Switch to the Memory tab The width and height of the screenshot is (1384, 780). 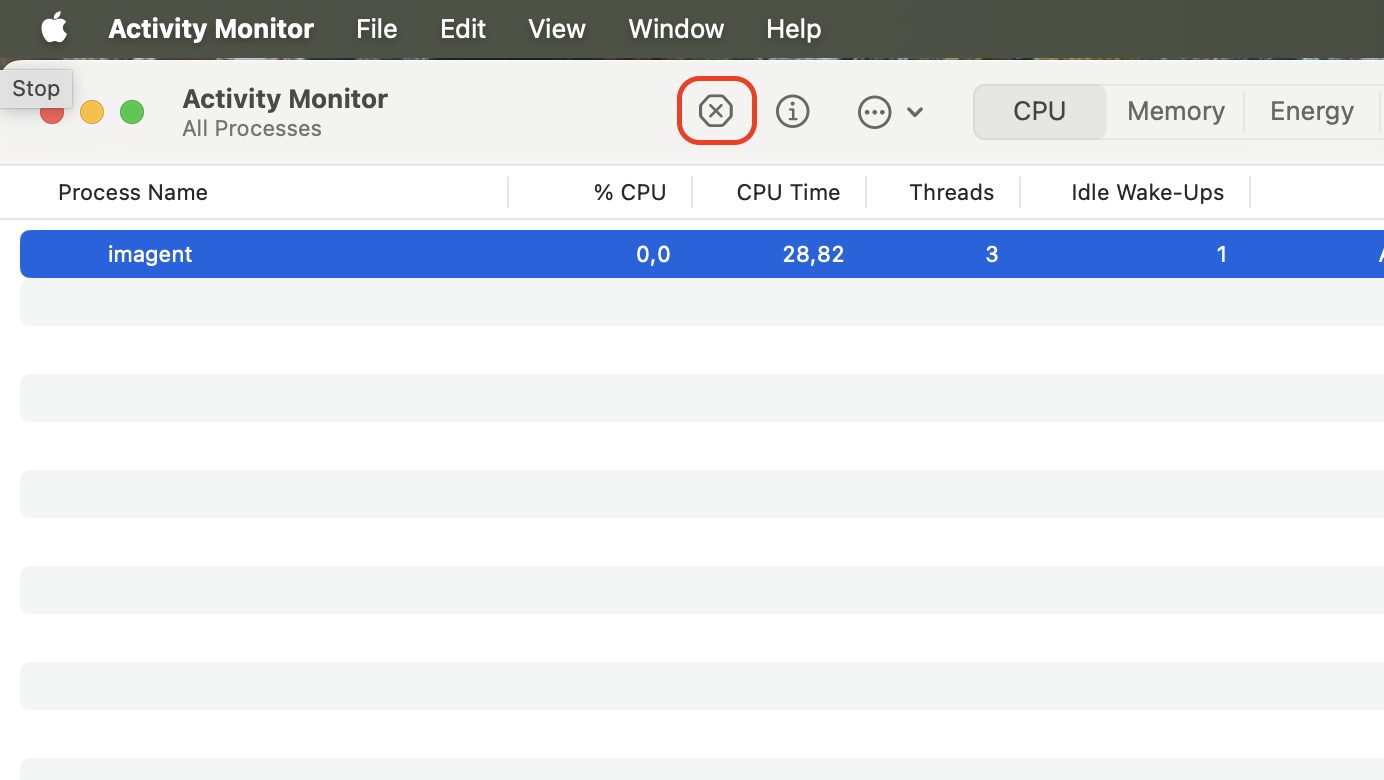(x=1175, y=111)
